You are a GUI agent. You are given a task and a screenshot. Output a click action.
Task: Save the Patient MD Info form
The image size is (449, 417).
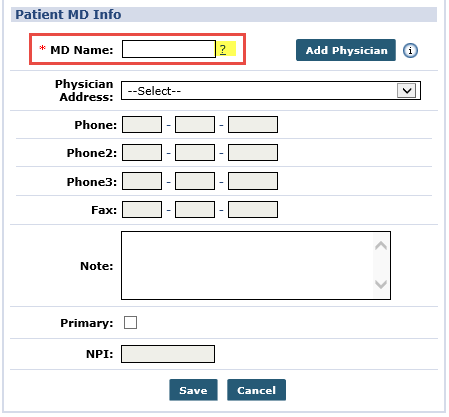click(x=193, y=390)
